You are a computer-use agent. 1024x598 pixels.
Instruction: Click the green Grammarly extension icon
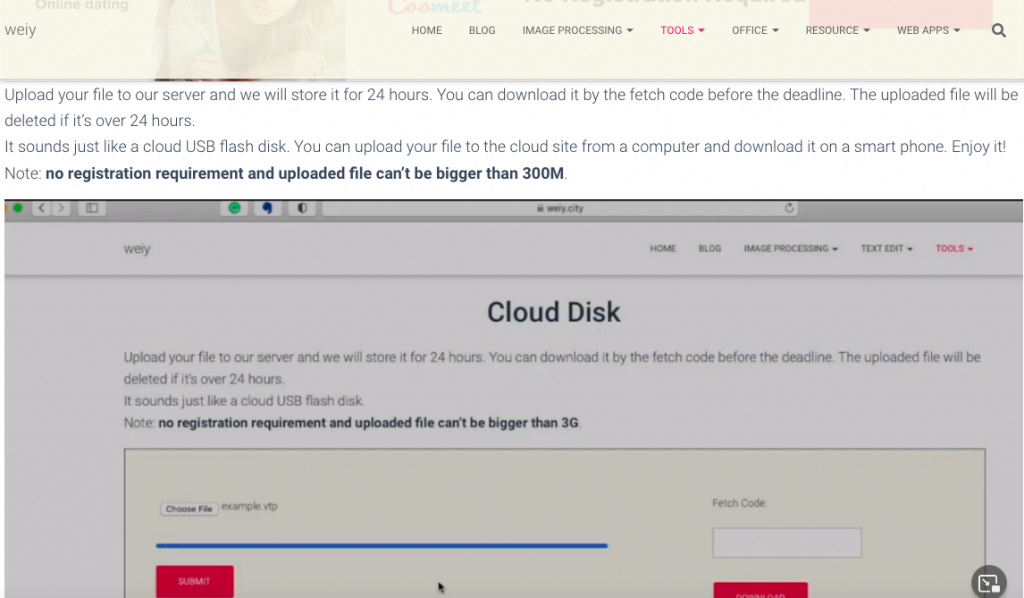pyautogui.click(x=234, y=208)
